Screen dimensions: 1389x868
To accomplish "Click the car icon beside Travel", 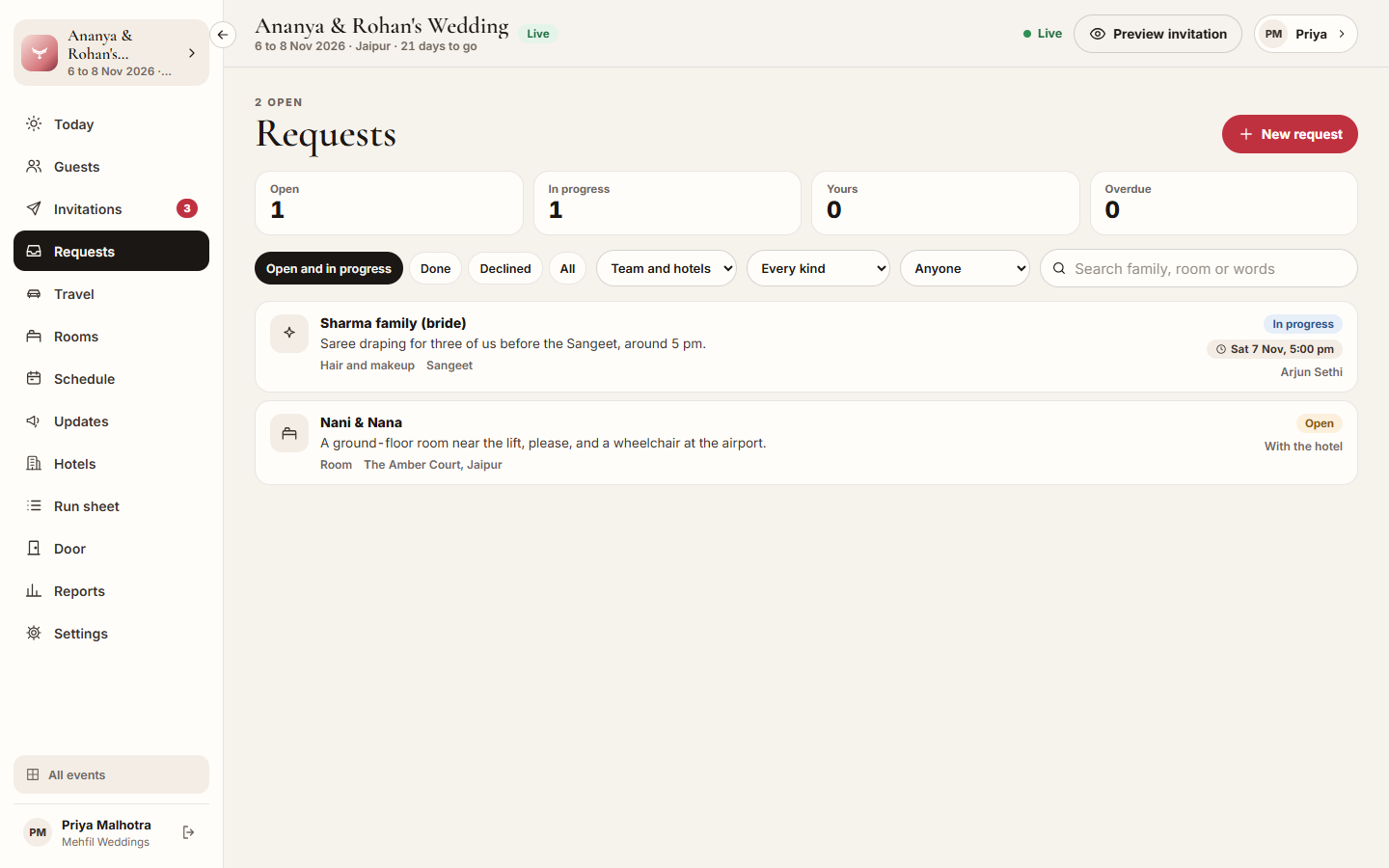I will [x=34, y=293].
